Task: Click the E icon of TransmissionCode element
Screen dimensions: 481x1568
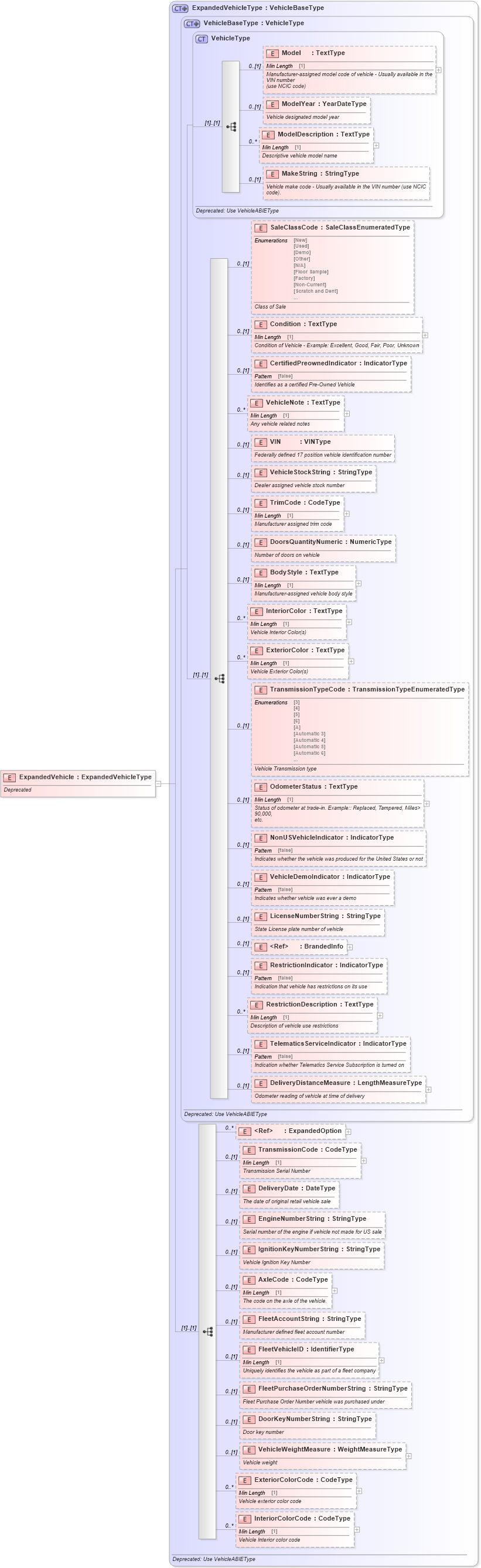Action: 248,1150
